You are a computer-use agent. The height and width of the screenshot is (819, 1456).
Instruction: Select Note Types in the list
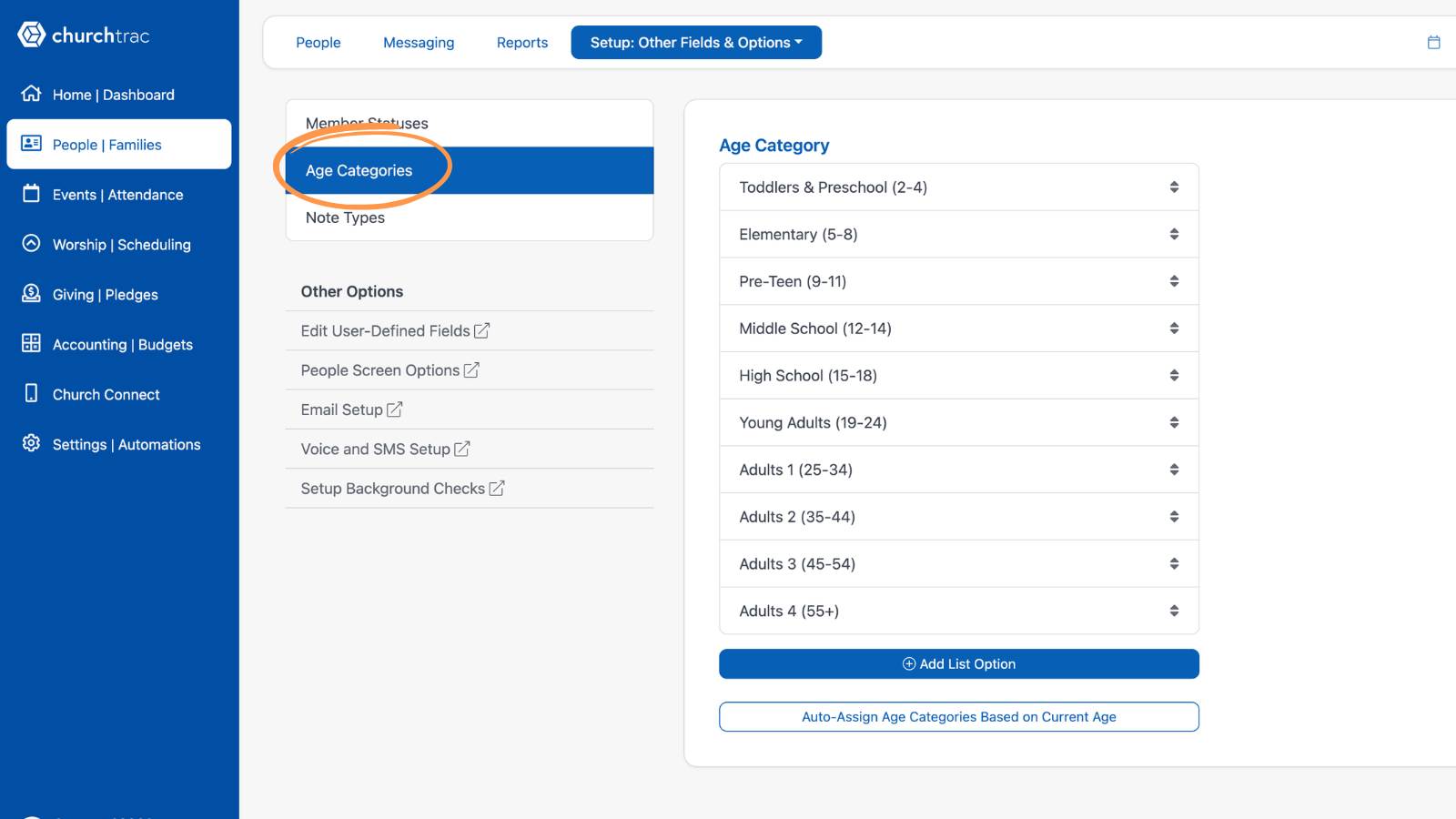coord(470,217)
